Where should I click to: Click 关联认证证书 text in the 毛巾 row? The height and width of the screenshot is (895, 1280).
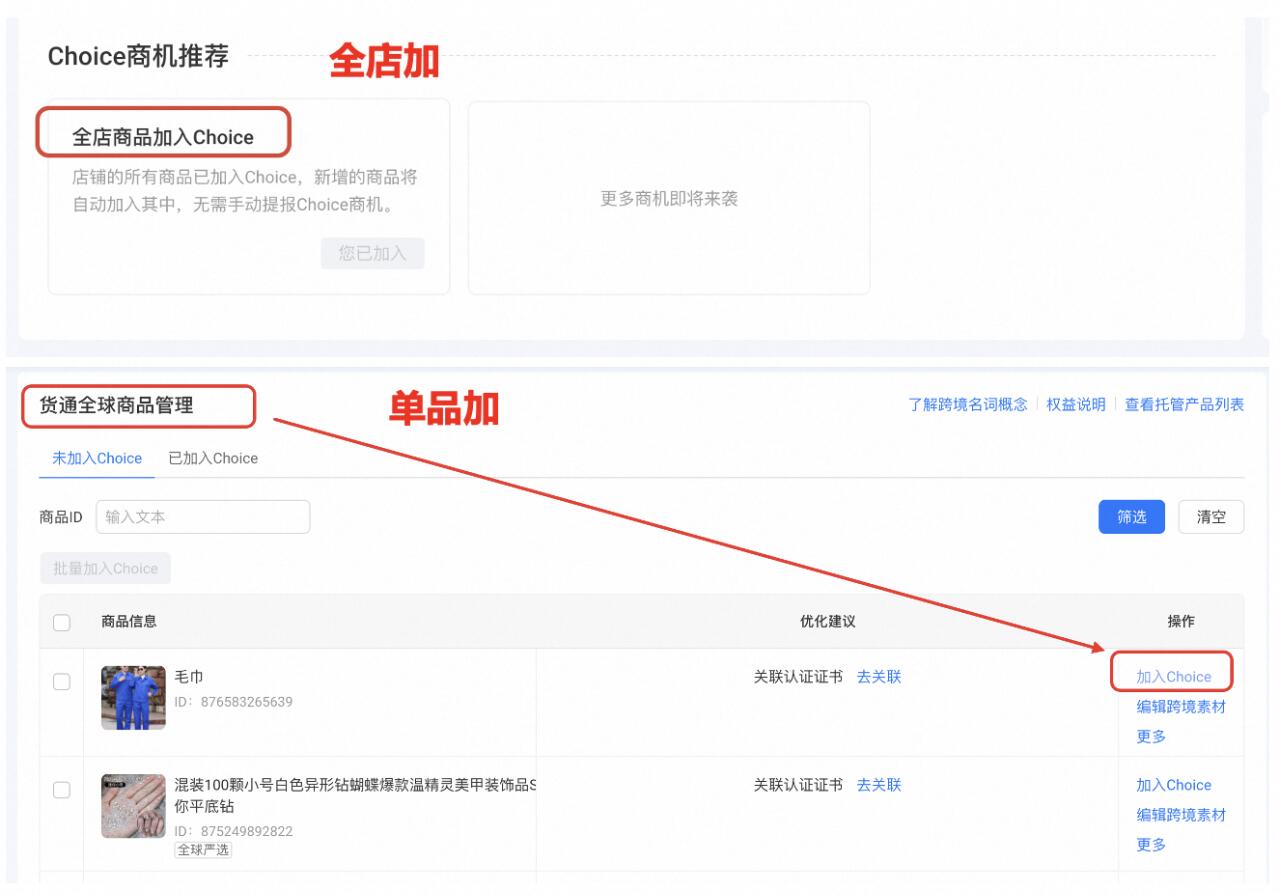click(x=798, y=676)
